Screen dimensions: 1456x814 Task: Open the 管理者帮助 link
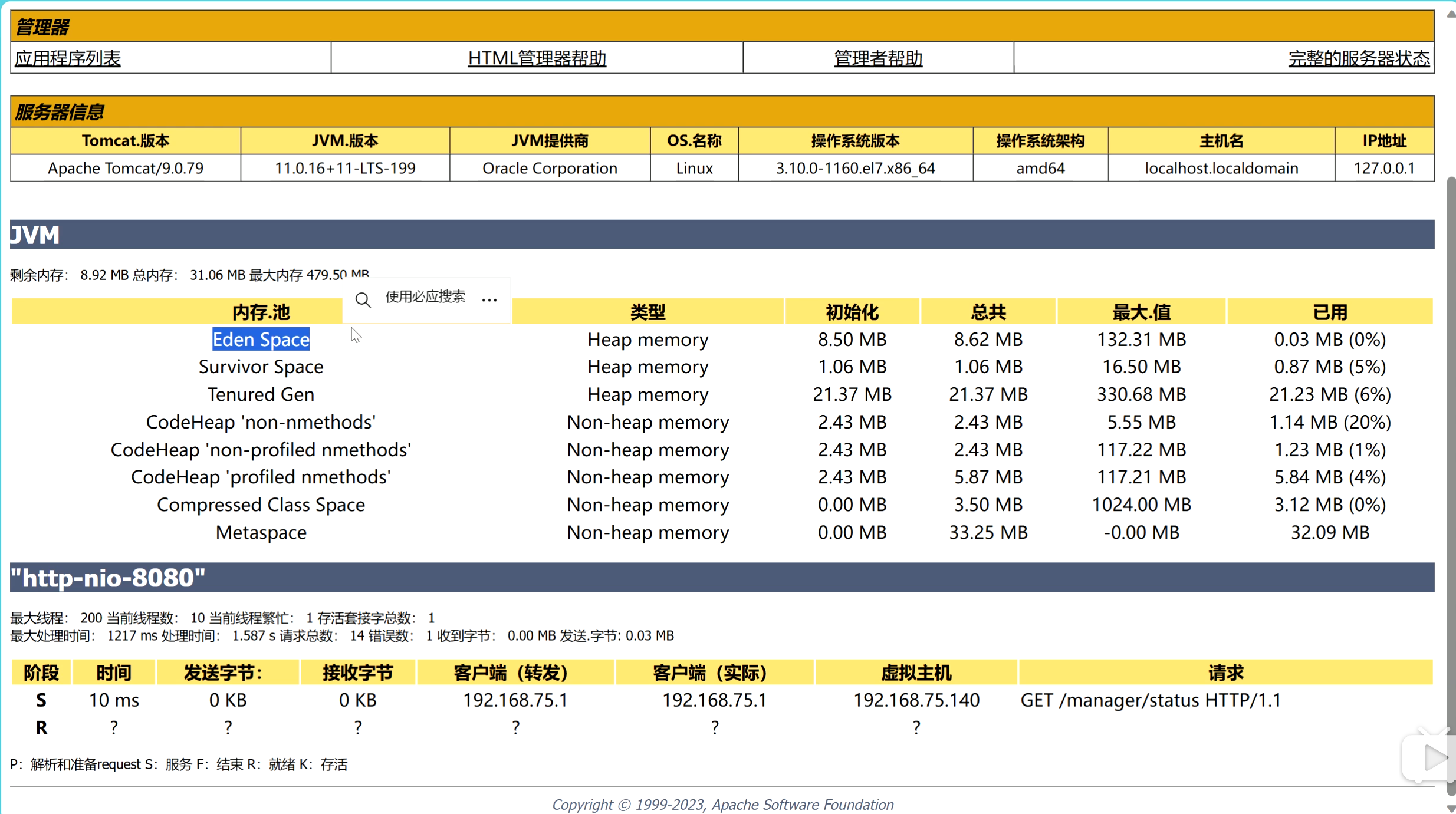(878, 58)
